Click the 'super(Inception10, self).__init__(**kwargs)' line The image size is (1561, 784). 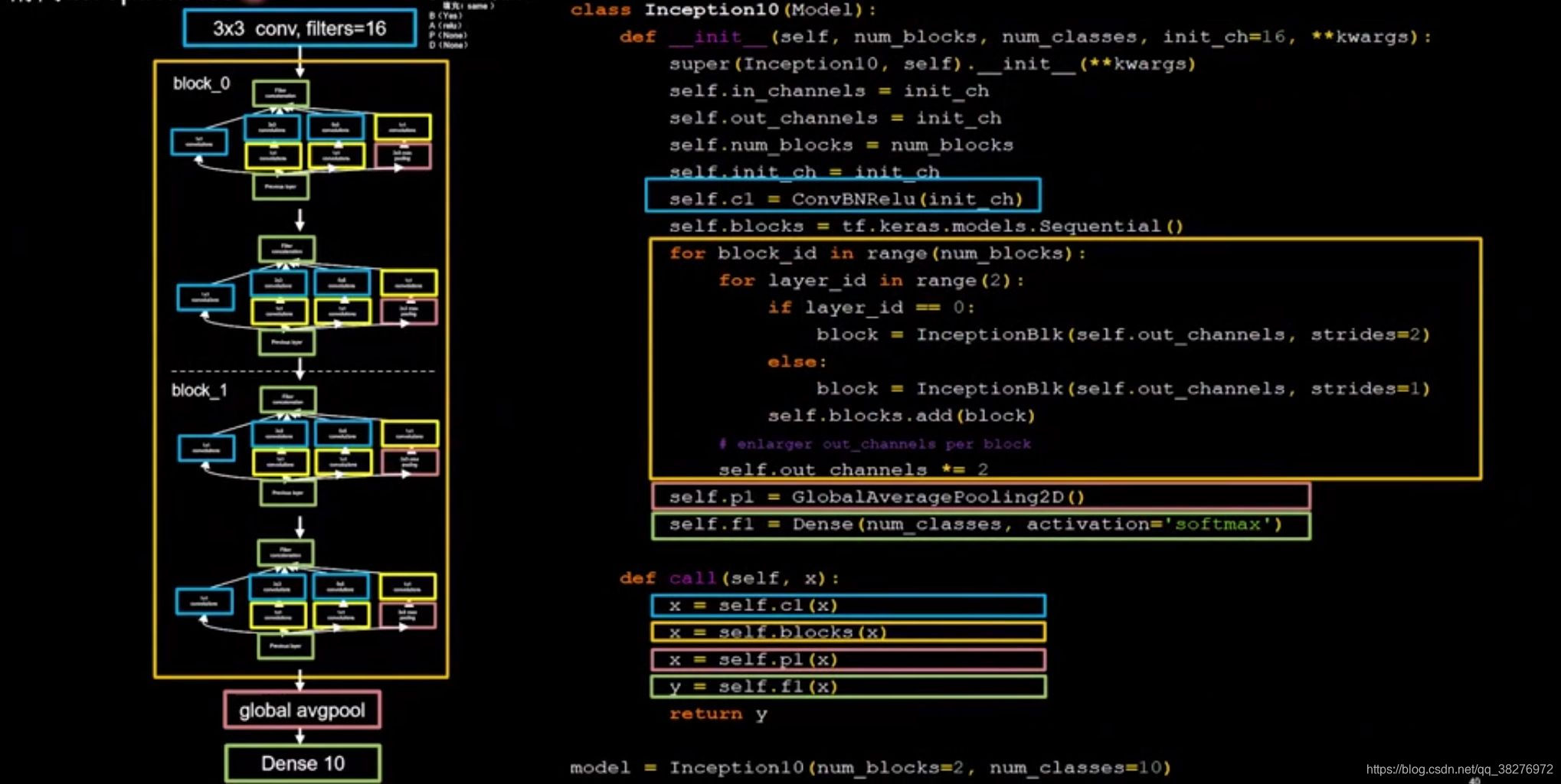932,64
